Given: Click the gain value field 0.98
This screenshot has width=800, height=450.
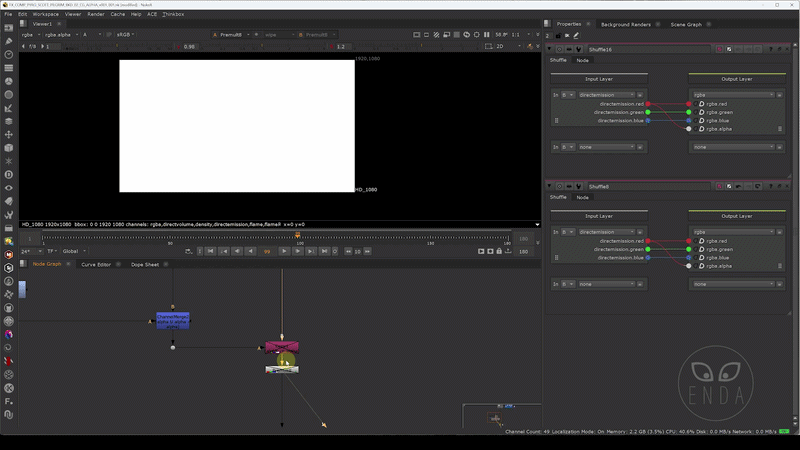Looking at the screenshot, I should pos(189,46).
